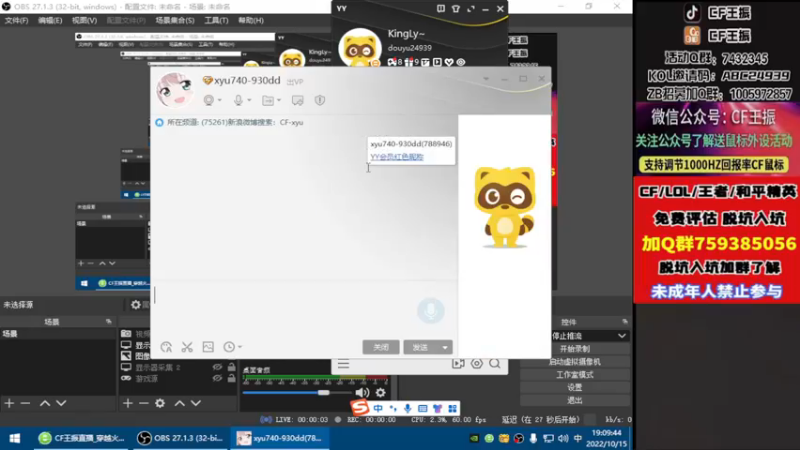Open desktop audio settings gear

381,392
